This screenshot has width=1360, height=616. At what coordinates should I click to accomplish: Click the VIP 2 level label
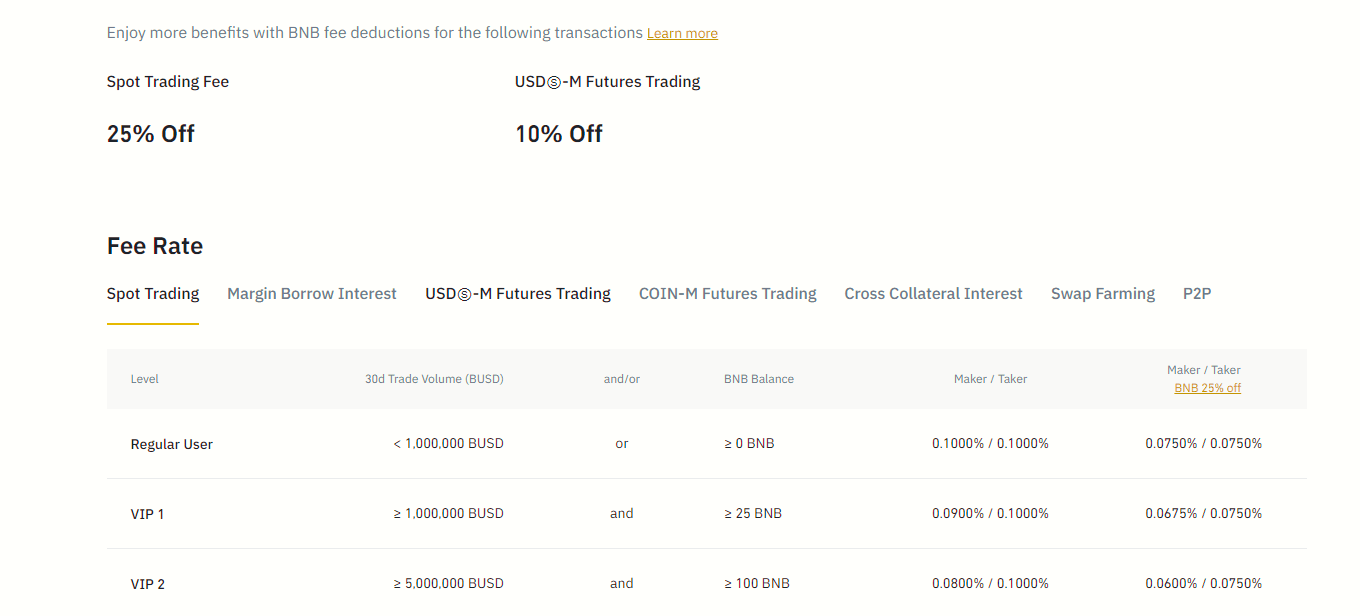pos(148,583)
